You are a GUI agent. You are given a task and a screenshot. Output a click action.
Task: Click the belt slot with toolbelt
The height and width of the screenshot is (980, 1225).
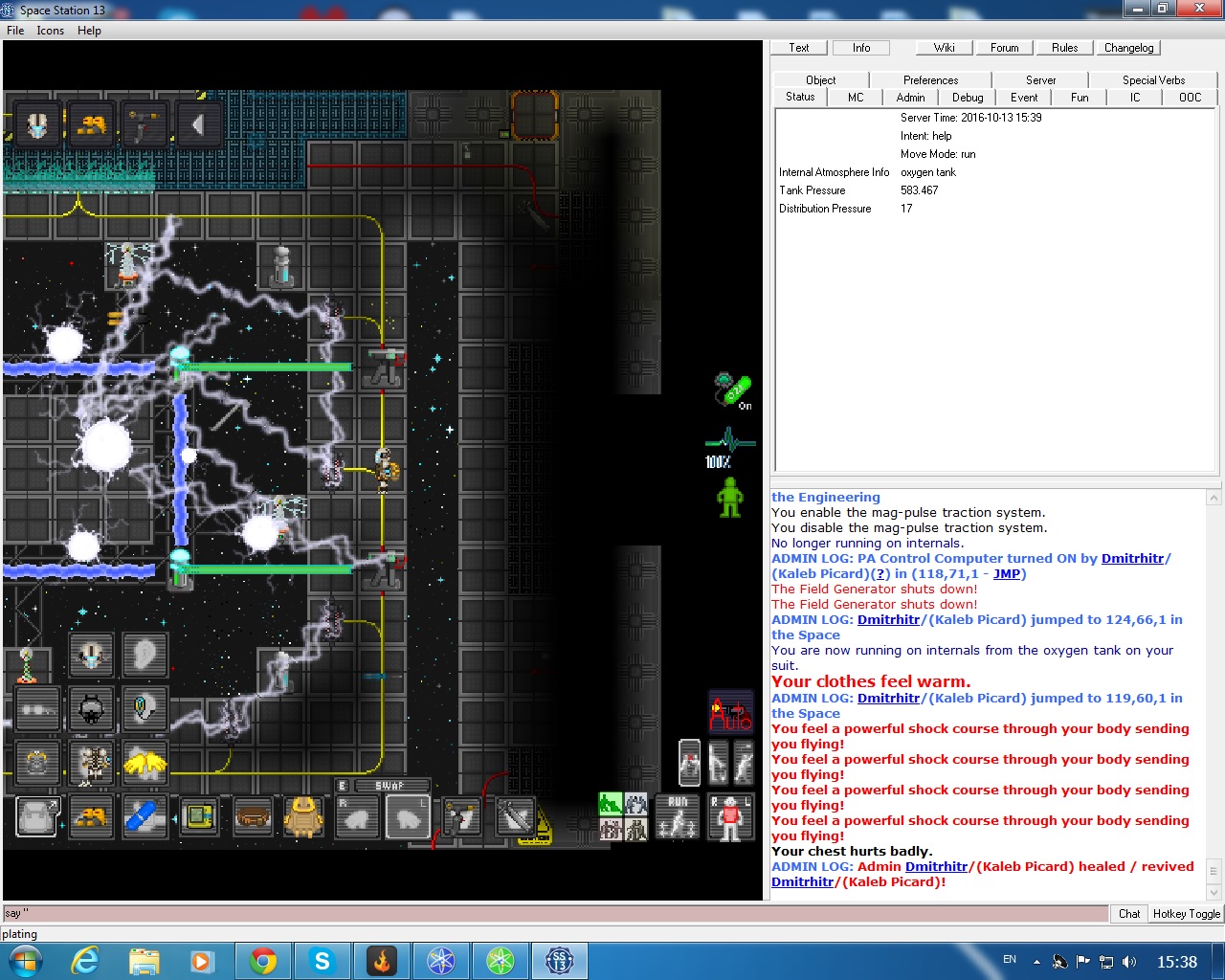[x=253, y=817]
